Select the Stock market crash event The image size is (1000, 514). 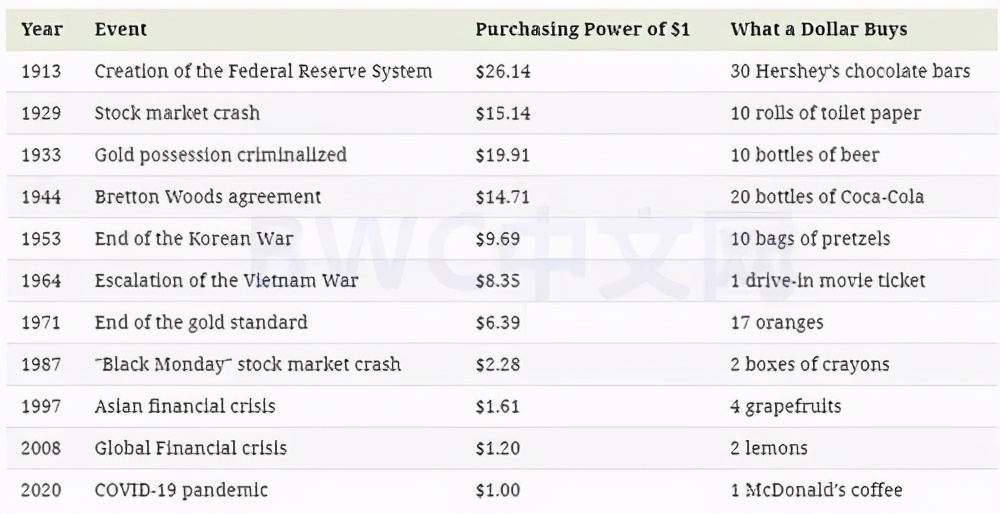pyautogui.click(x=177, y=113)
